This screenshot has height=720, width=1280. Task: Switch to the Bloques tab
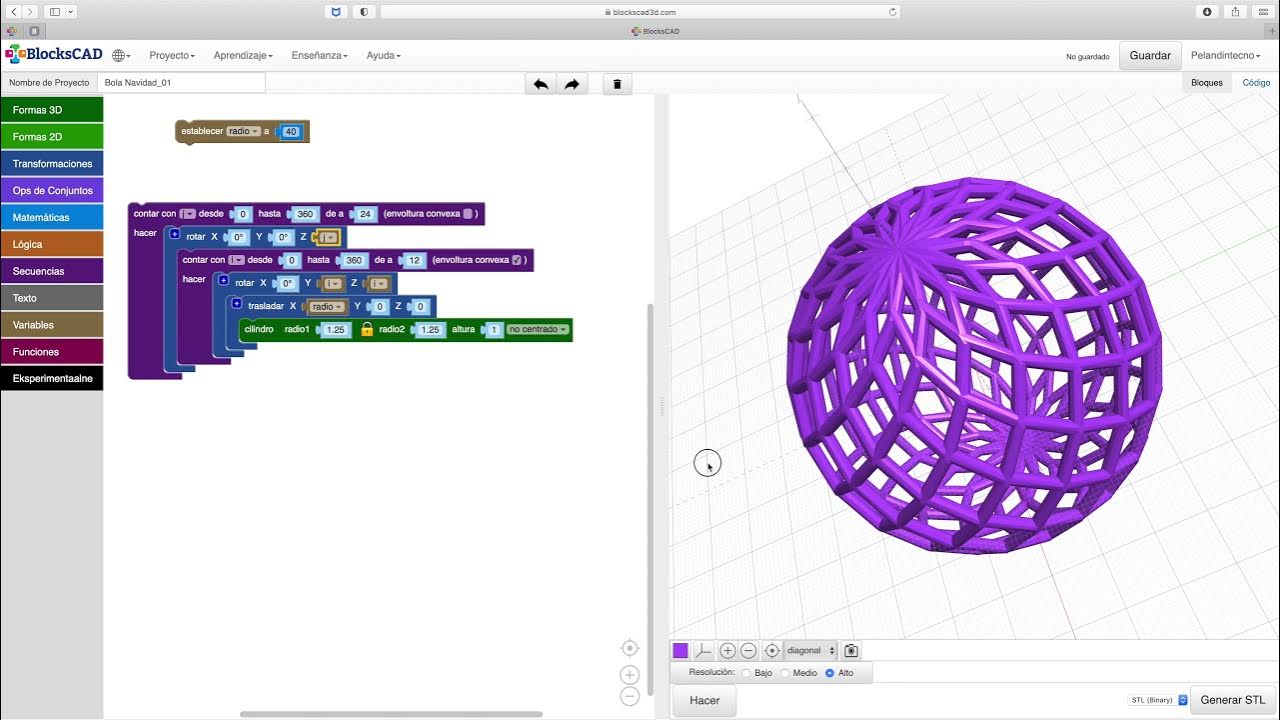(1206, 83)
